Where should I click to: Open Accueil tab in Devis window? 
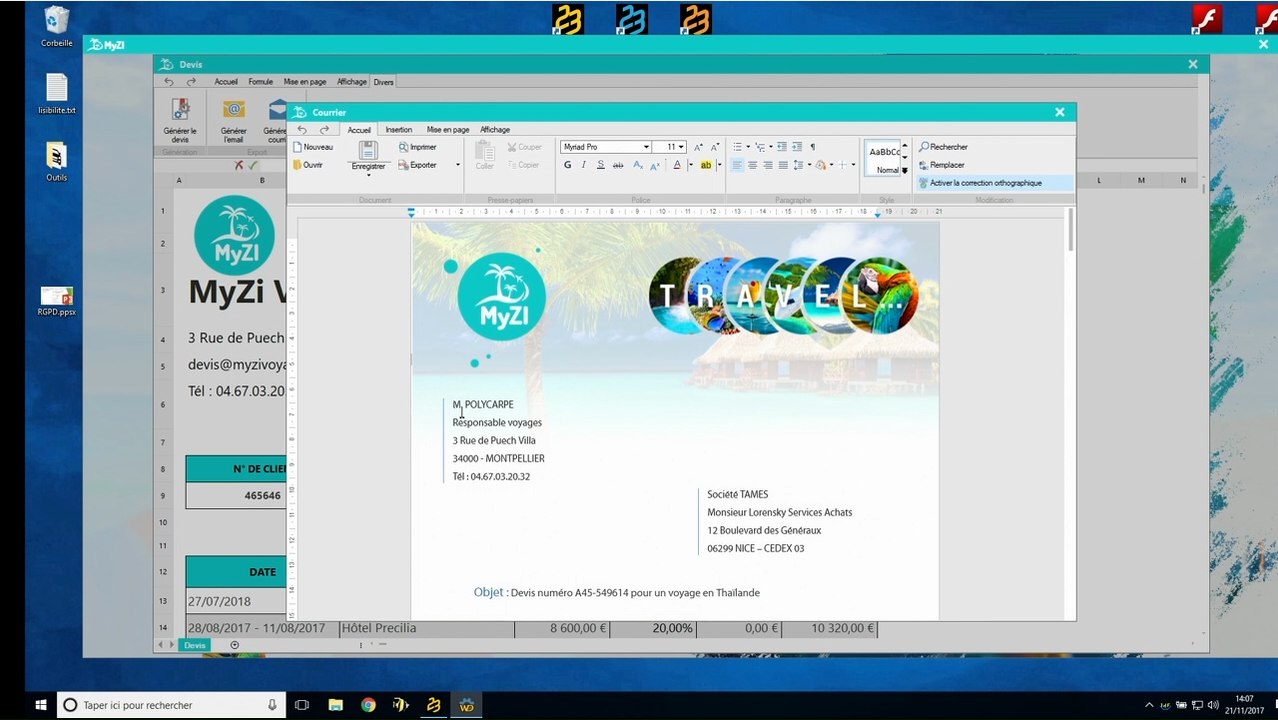(226, 82)
